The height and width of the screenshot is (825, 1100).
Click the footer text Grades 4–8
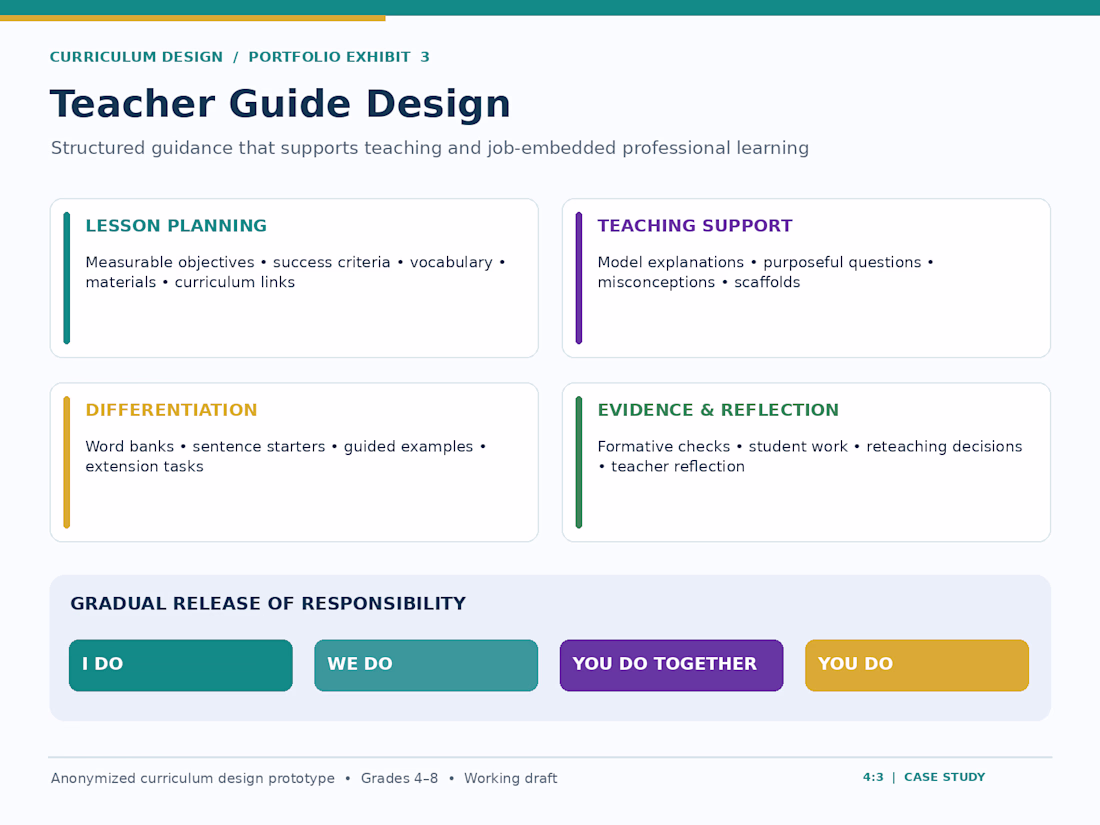click(399, 779)
